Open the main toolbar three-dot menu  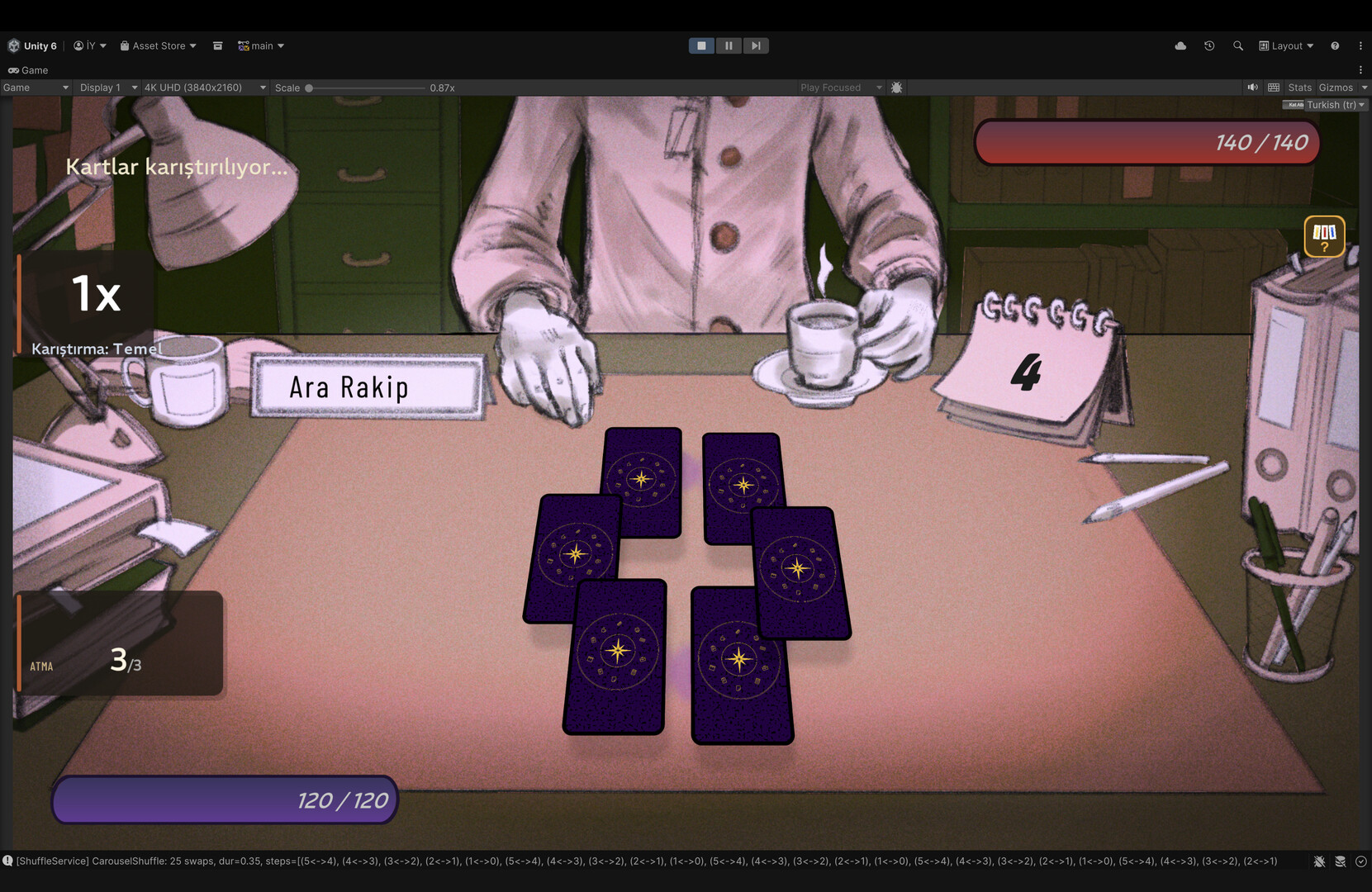pyautogui.click(x=1360, y=46)
